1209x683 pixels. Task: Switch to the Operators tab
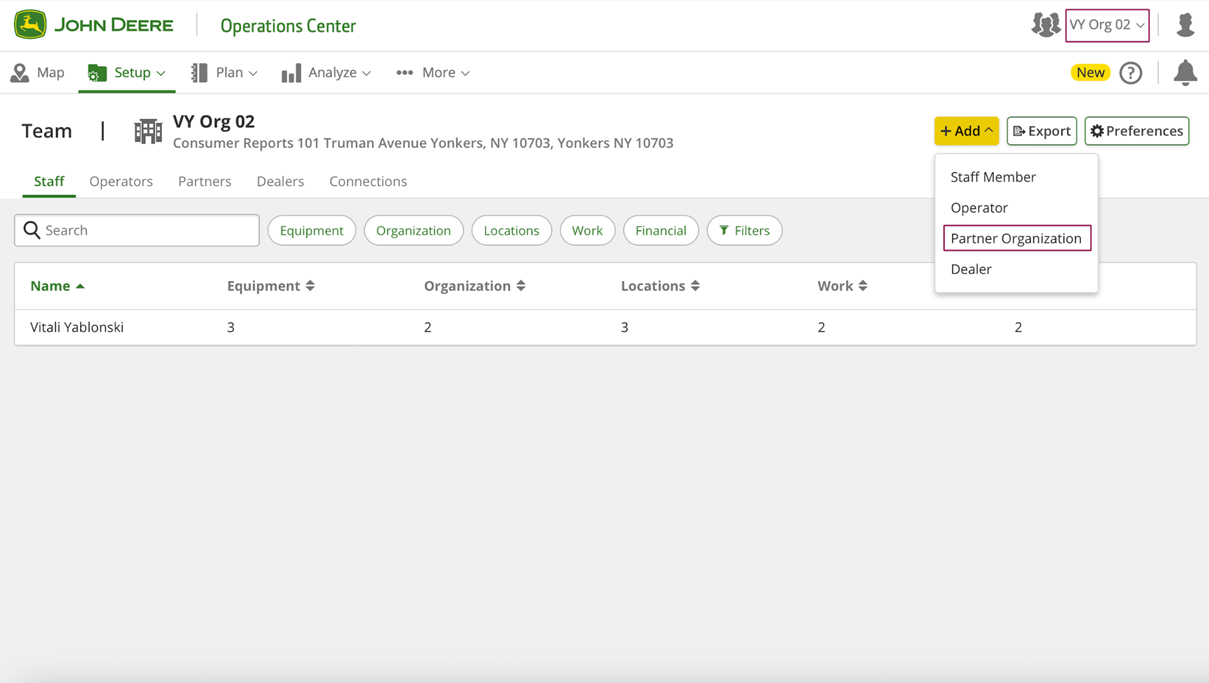tap(121, 181)
